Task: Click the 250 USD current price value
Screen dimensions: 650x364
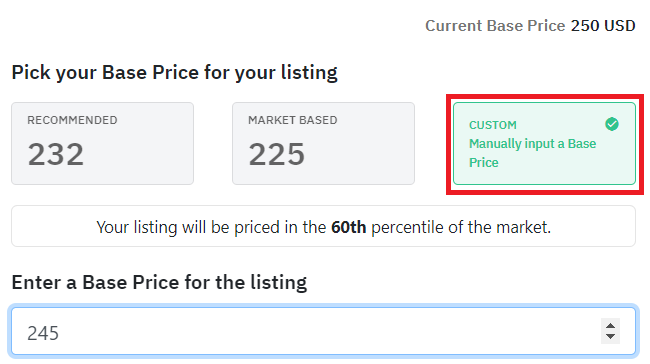Action: pyautogui.click(x=603, y=26)
